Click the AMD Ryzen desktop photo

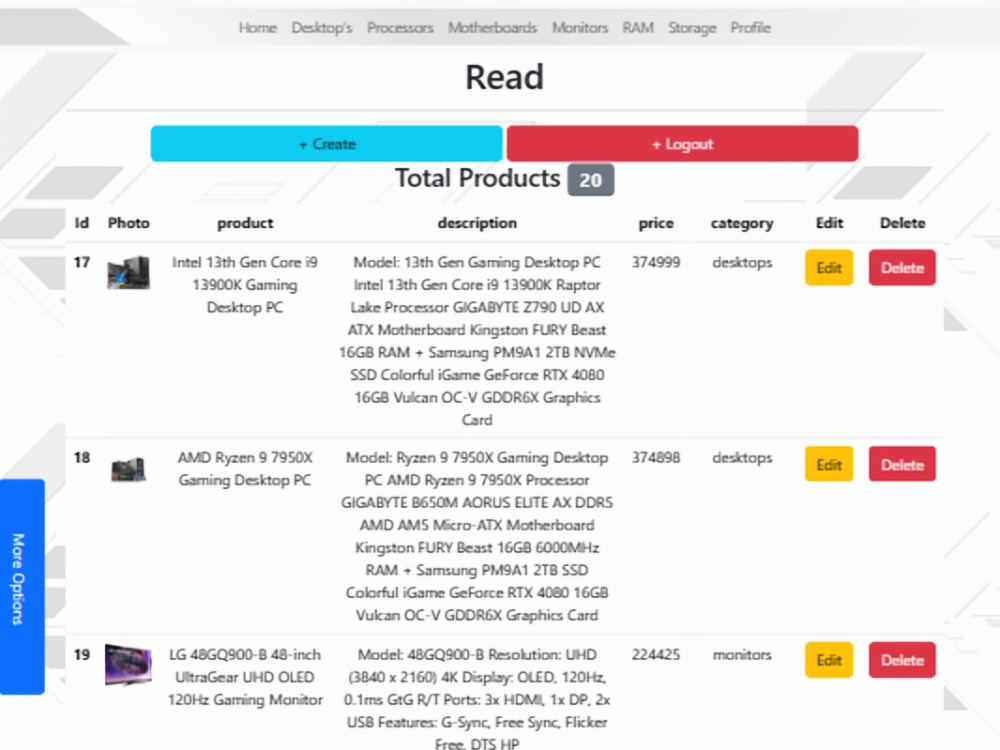click(x=128, y=469)
